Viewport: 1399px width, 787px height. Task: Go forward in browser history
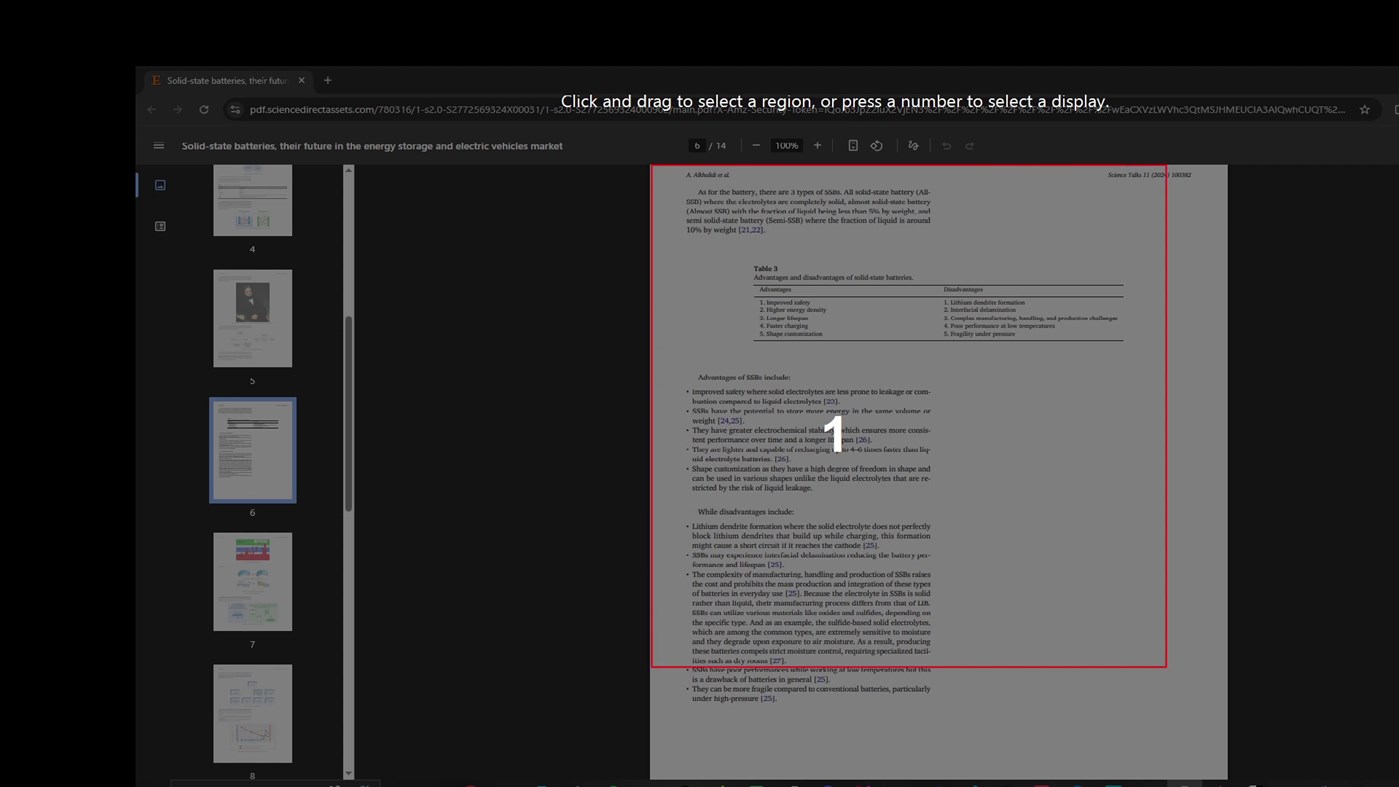click(177, 110)
